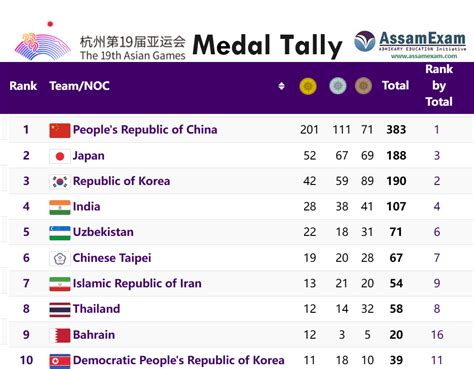Click the Total column header

(395, 86)
